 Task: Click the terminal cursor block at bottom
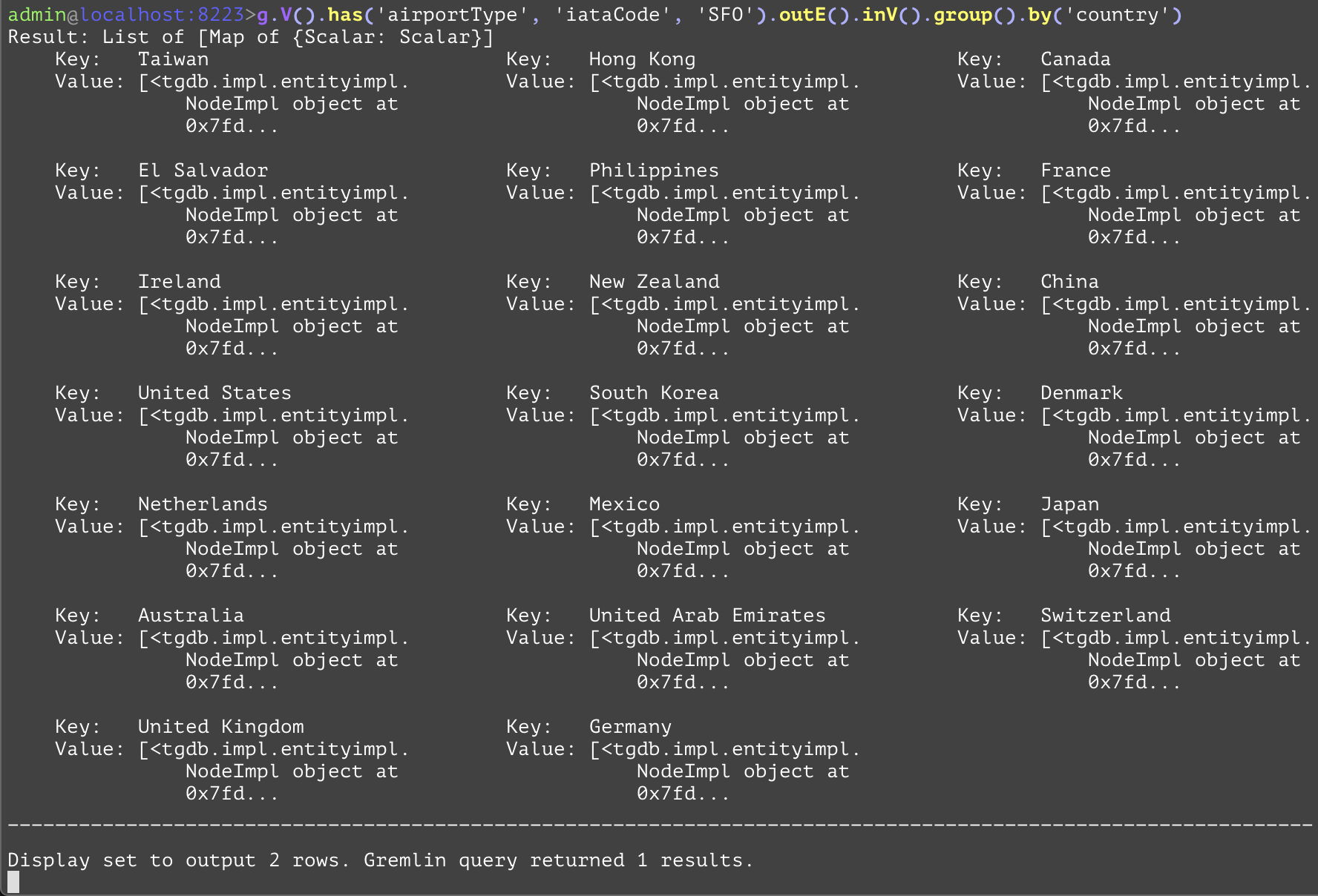(13, 882)
